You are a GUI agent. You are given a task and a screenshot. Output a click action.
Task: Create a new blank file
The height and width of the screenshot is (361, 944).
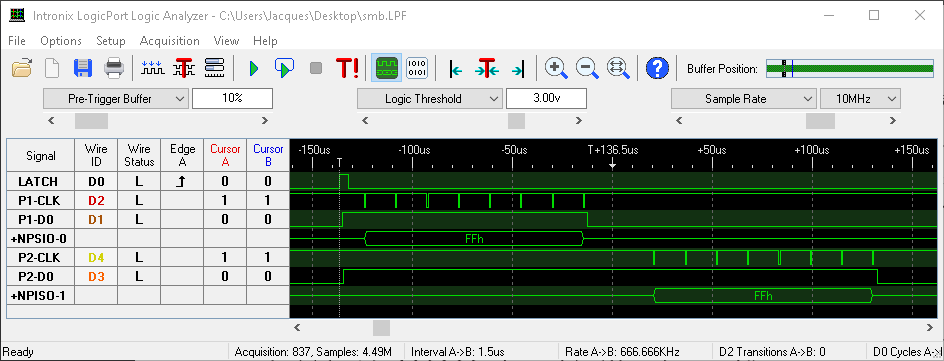tap(52, 68)
